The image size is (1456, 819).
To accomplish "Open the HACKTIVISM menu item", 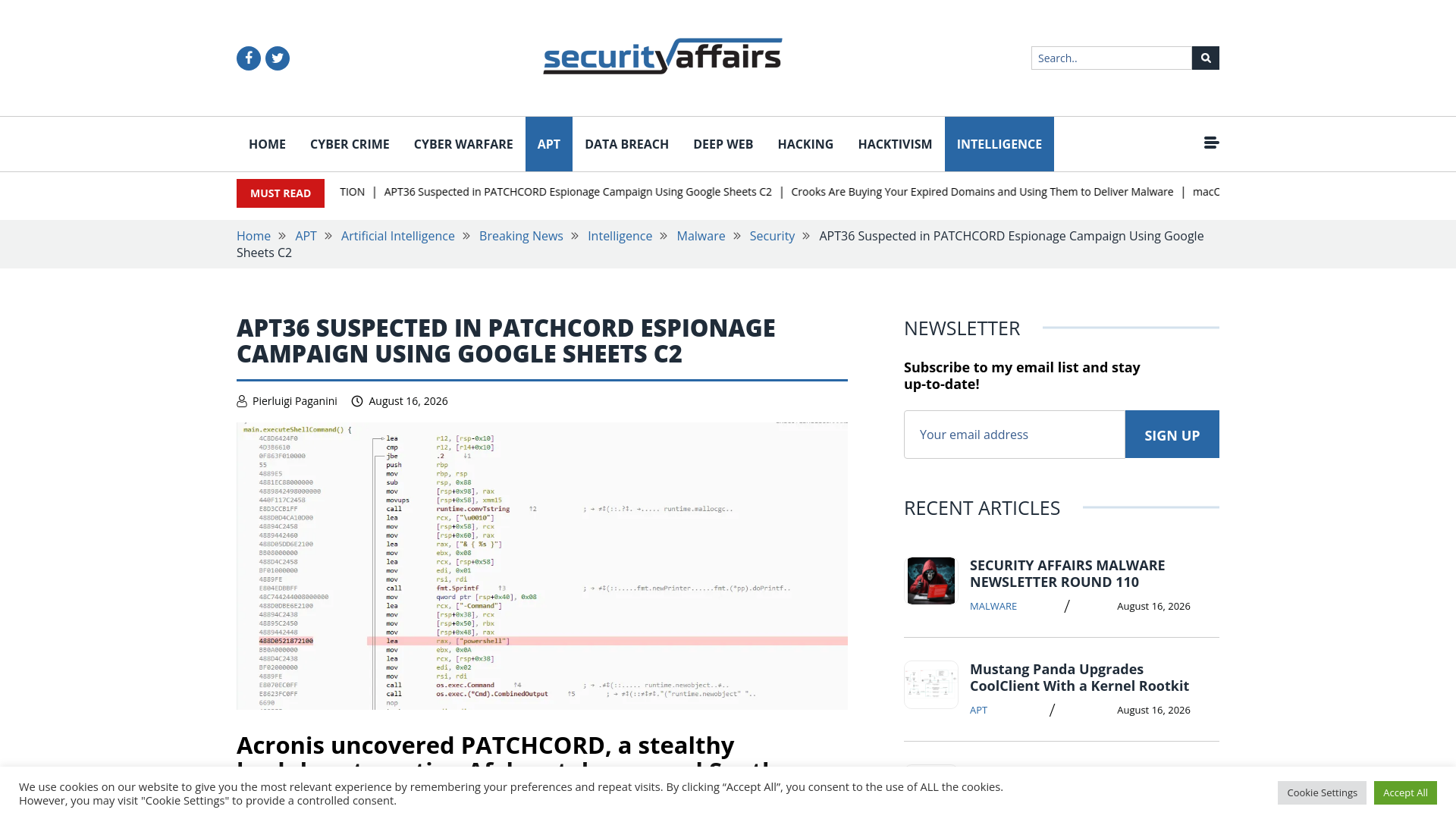I will [895, 144].
